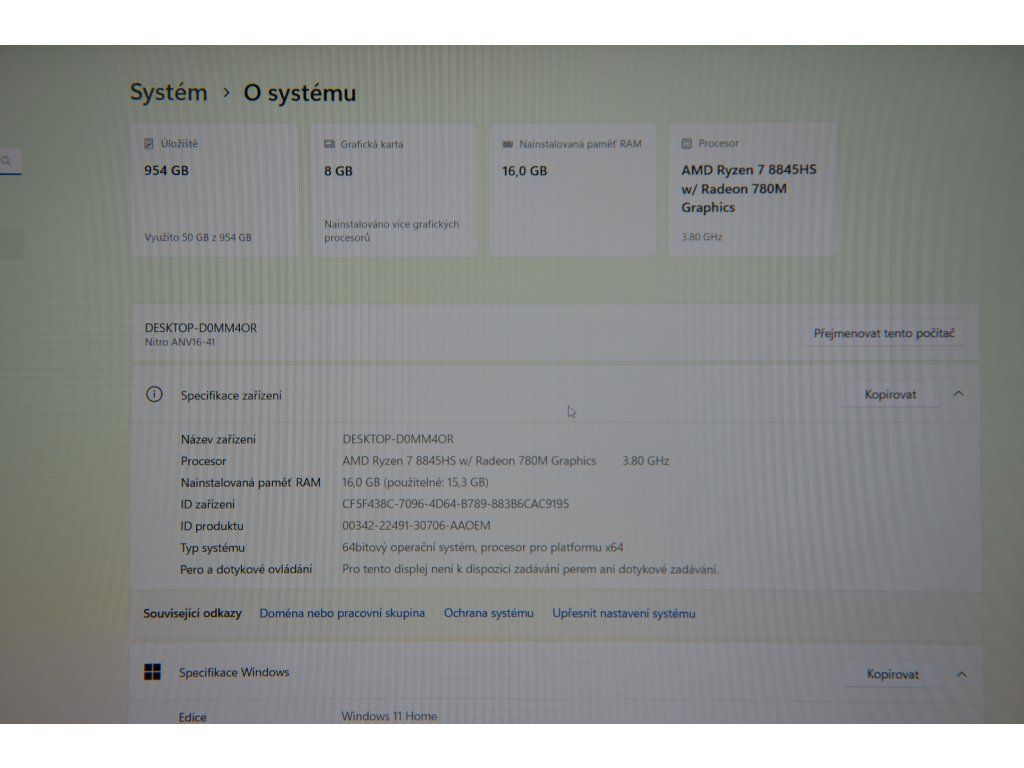Select the device name DESKTOP-D0MM4OR value in specifications

[398, 439]
